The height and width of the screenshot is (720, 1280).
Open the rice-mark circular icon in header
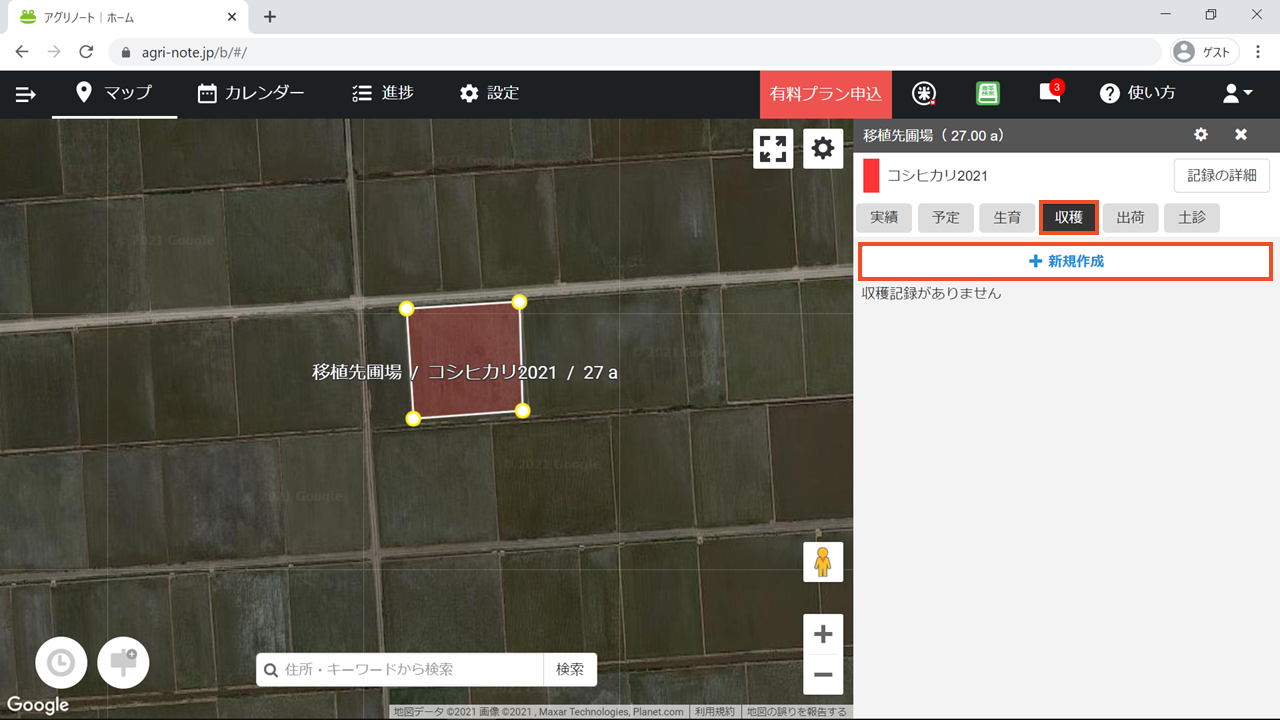tap(924, 93)
